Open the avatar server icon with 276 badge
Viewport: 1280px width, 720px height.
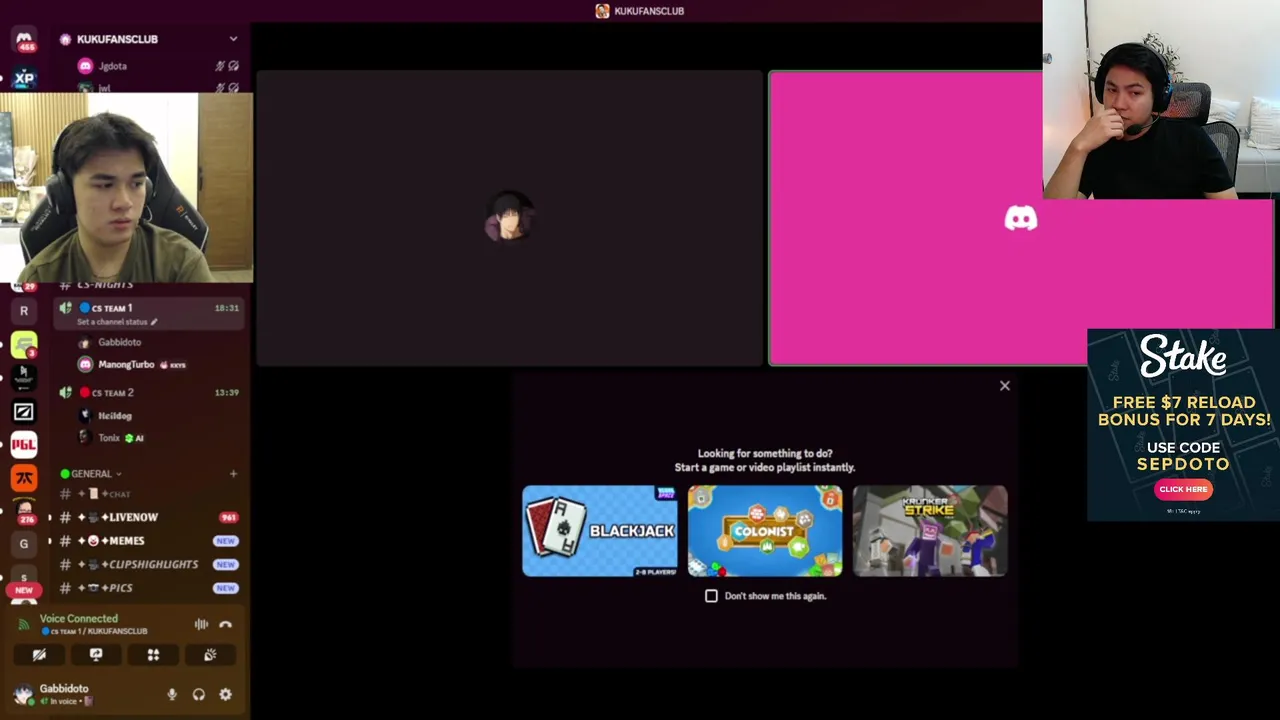pyautogui.click(x=24, y=511)
